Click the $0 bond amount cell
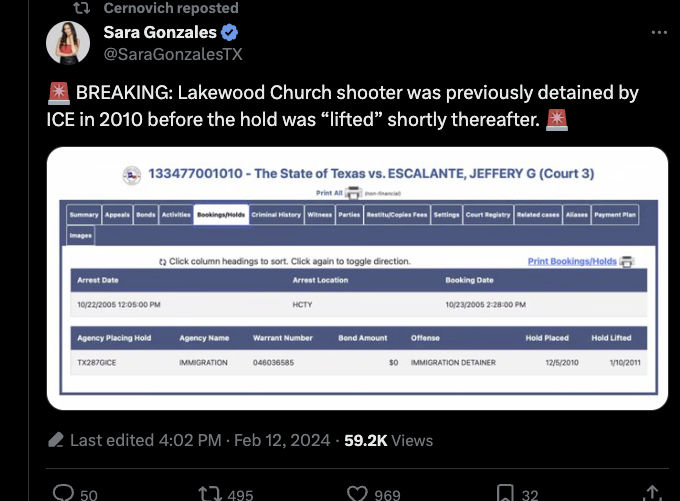 393,363
